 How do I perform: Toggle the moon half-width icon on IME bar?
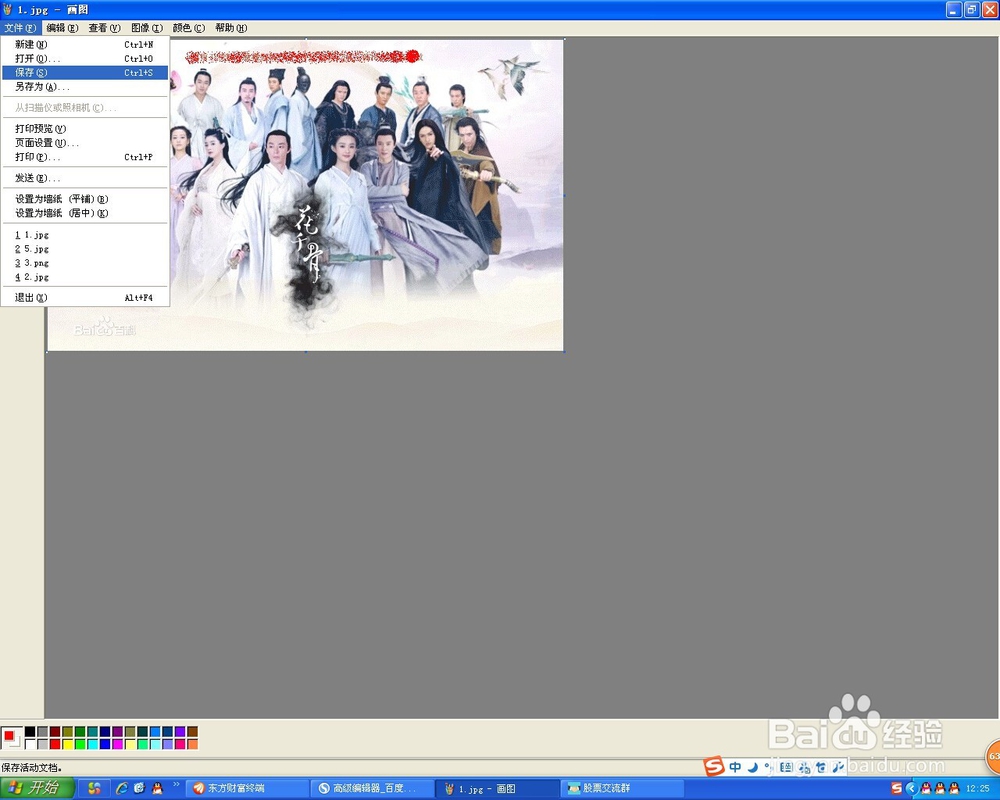(753, 767)
